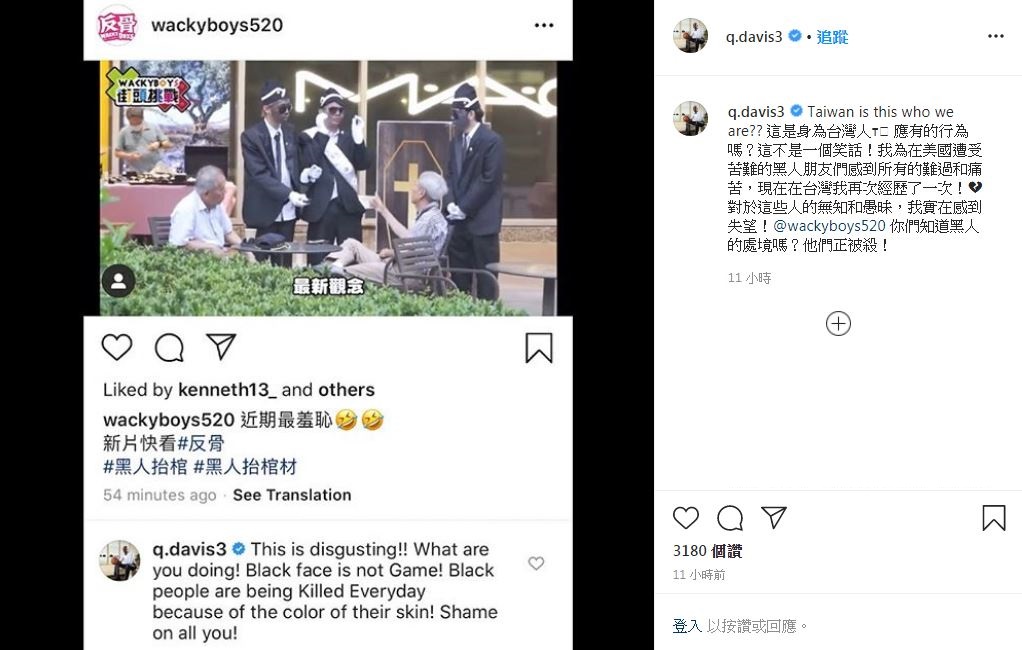Click See Translation under the caption
This screenshot has width=1022, height=650.
pos(292,495)
